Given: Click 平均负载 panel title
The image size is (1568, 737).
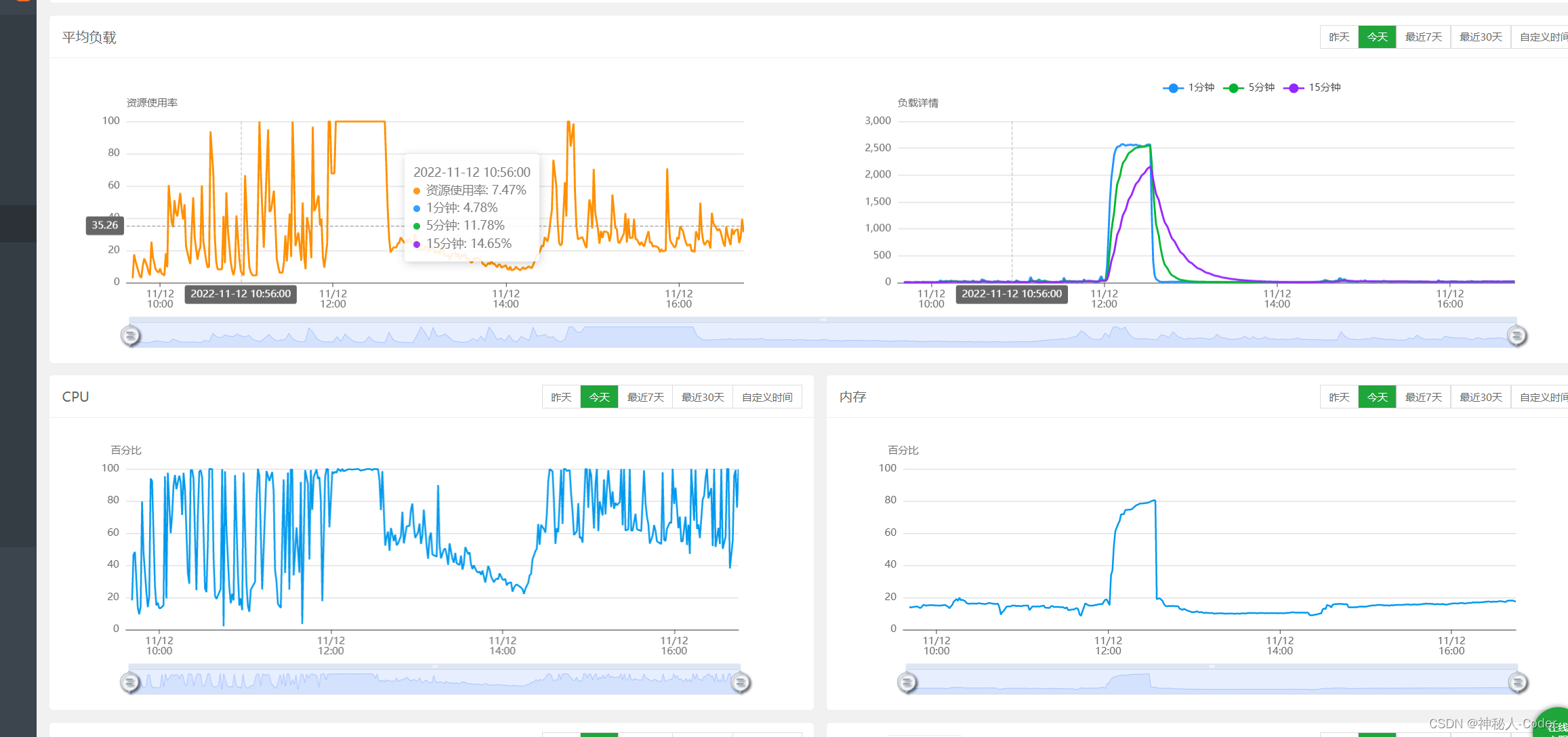Looking at the screenshot, I should (89, 37).
